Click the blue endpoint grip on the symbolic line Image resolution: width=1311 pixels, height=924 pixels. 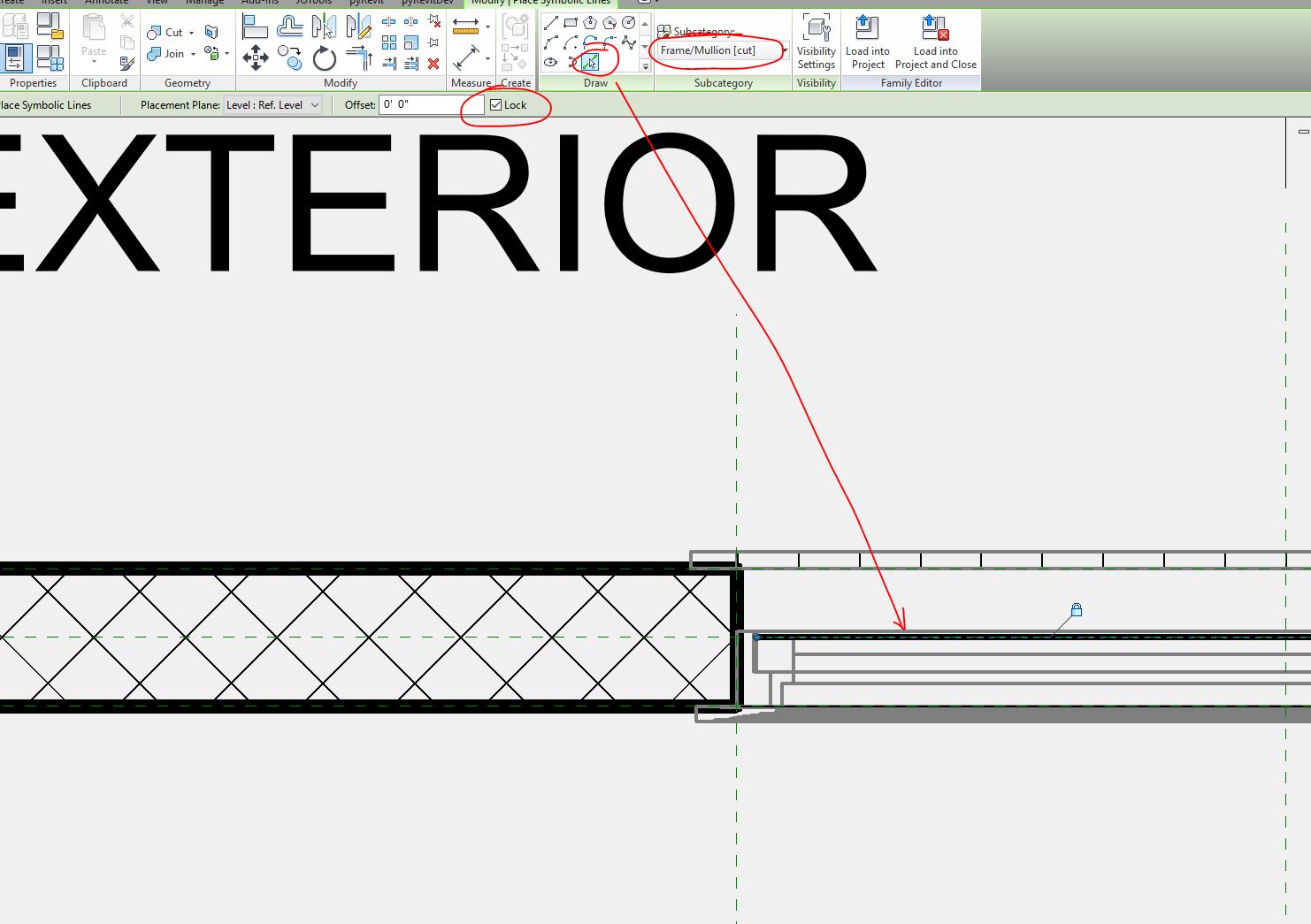tap(756, 637)
